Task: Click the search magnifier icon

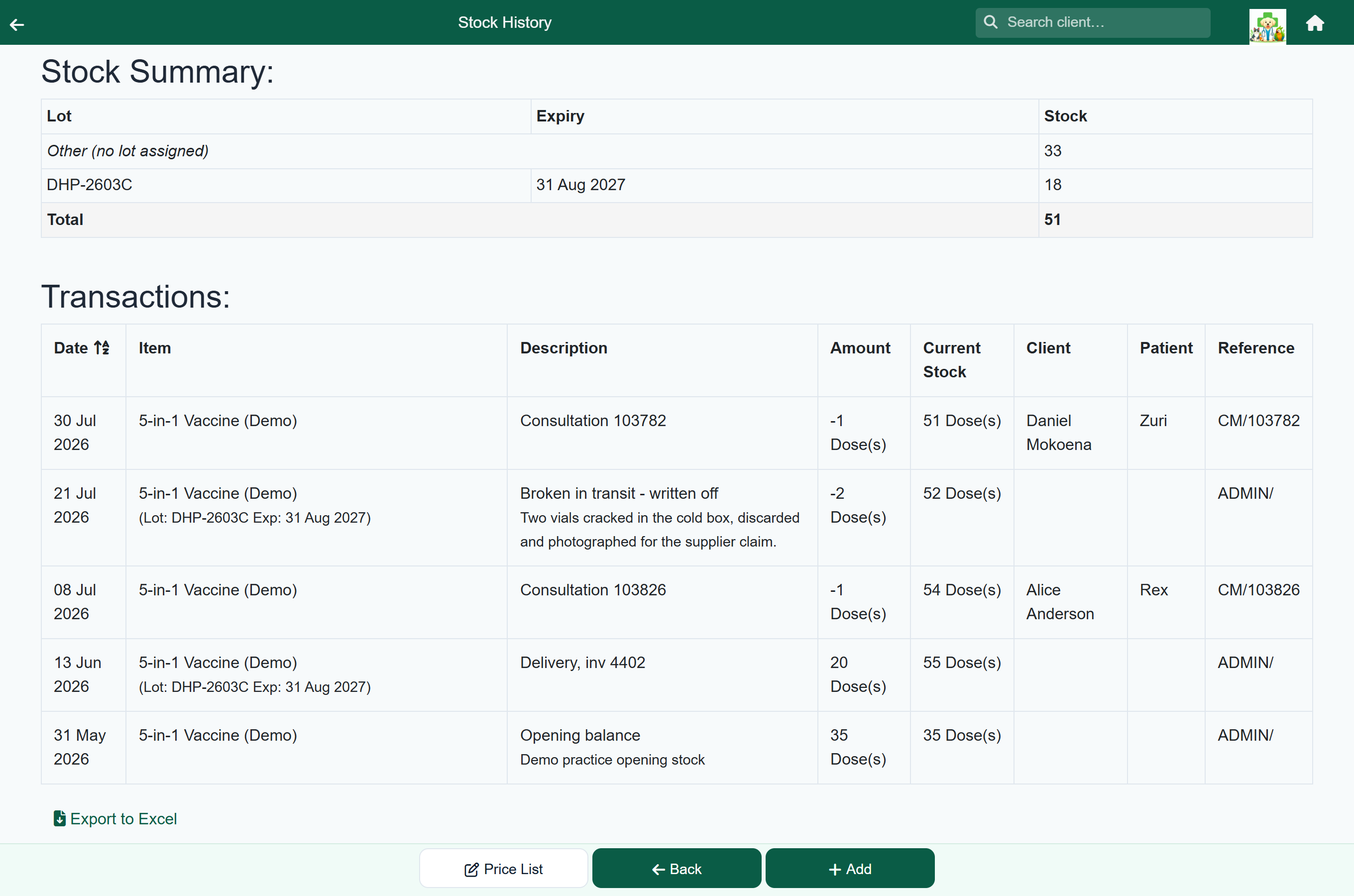Action: tap(991, 22)
